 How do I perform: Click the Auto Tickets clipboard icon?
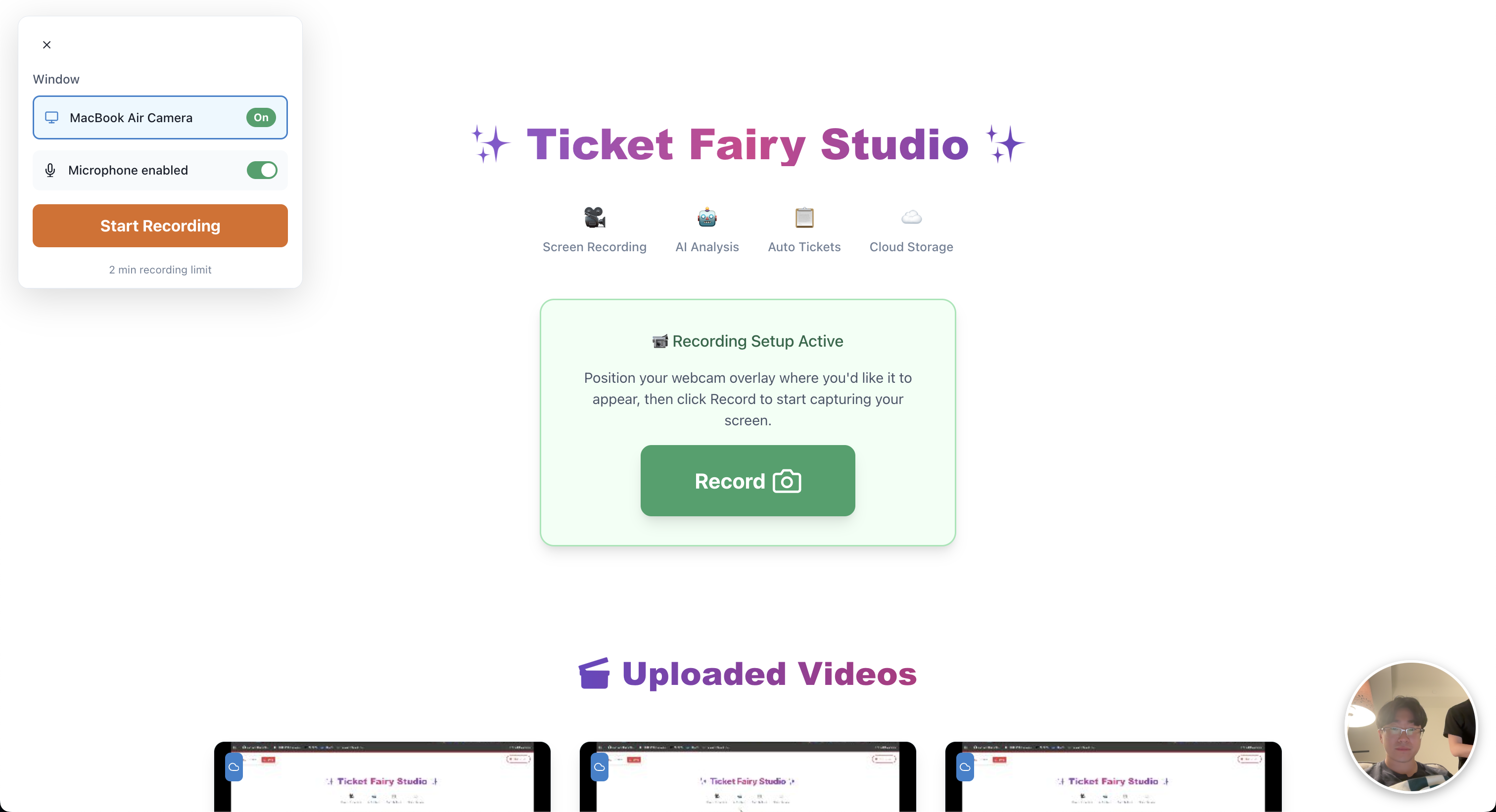pos(804,217)
